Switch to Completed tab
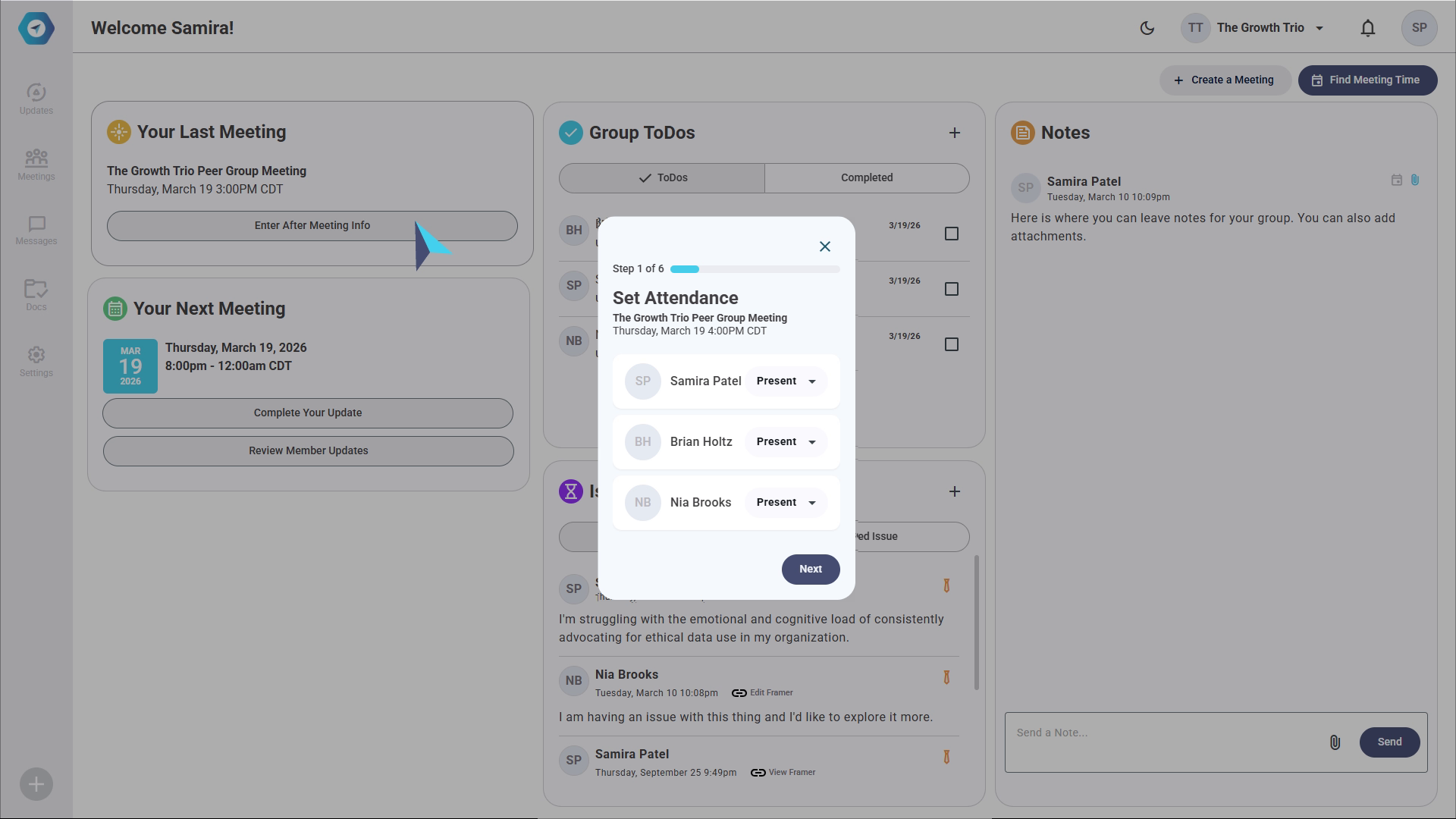Screen dimensions: 1456x819 click(x=866, y=177)
